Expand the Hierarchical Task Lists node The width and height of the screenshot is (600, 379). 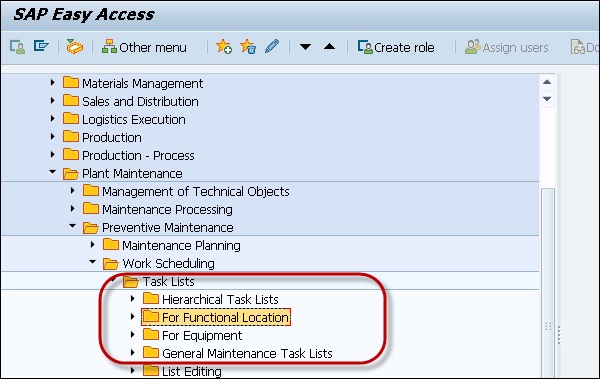132,298
